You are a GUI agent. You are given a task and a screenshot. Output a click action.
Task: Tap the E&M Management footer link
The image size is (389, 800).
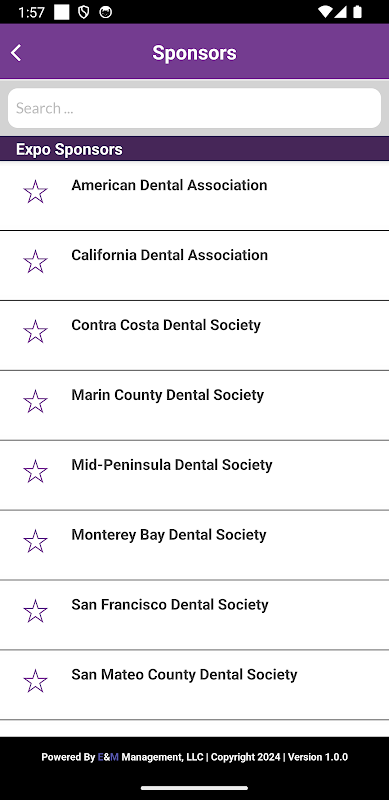point(151,757)
